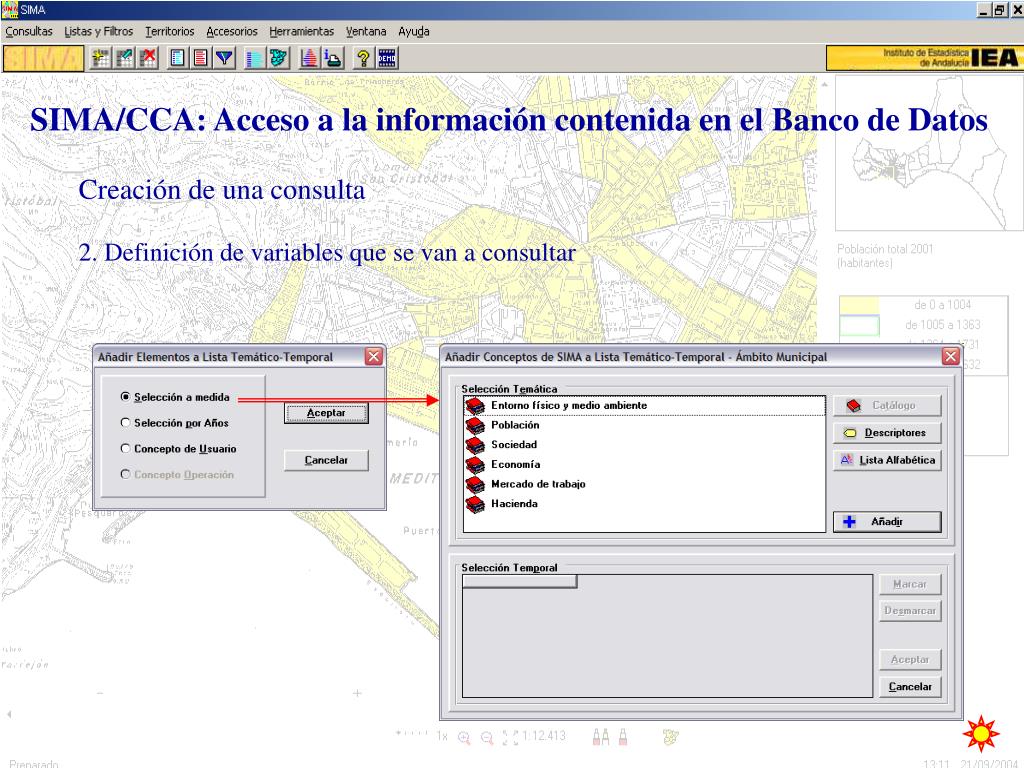Open the Ventana menu
Image resolution: width=1024 pixels, height=768 pixels.
click(366, 31)
